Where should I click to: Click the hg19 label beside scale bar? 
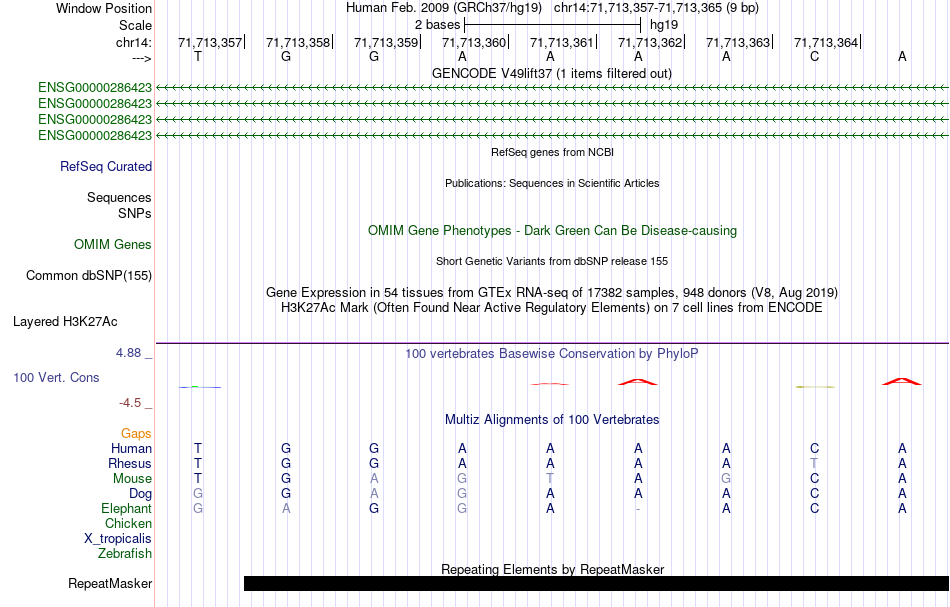tap(663, 25)
